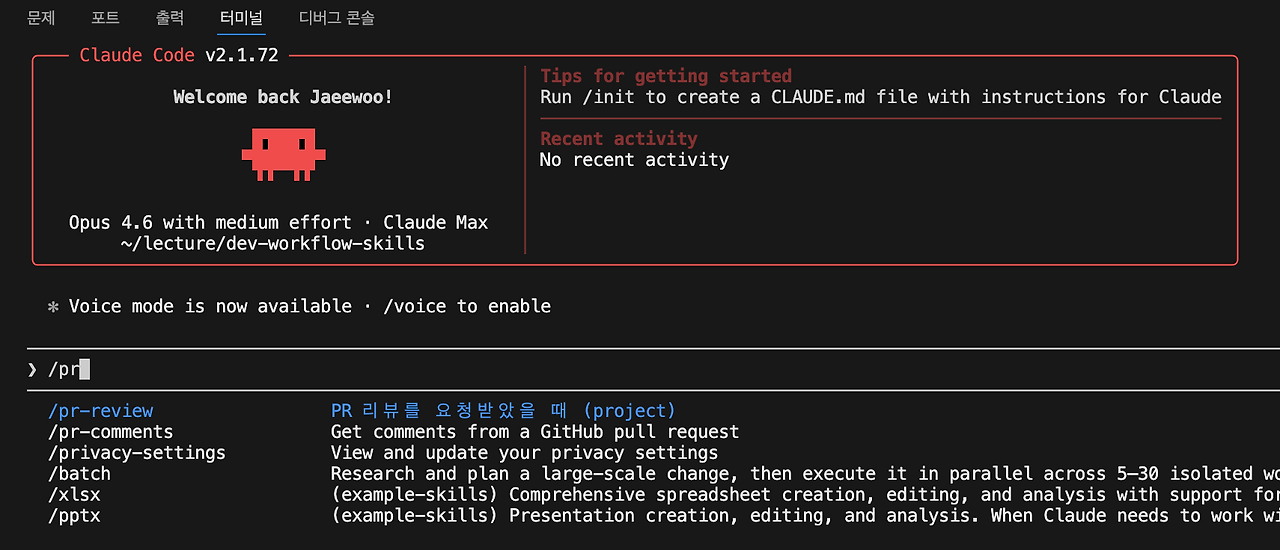
Task: Click the prompt chevron before /pr
Action: point(32,369)
